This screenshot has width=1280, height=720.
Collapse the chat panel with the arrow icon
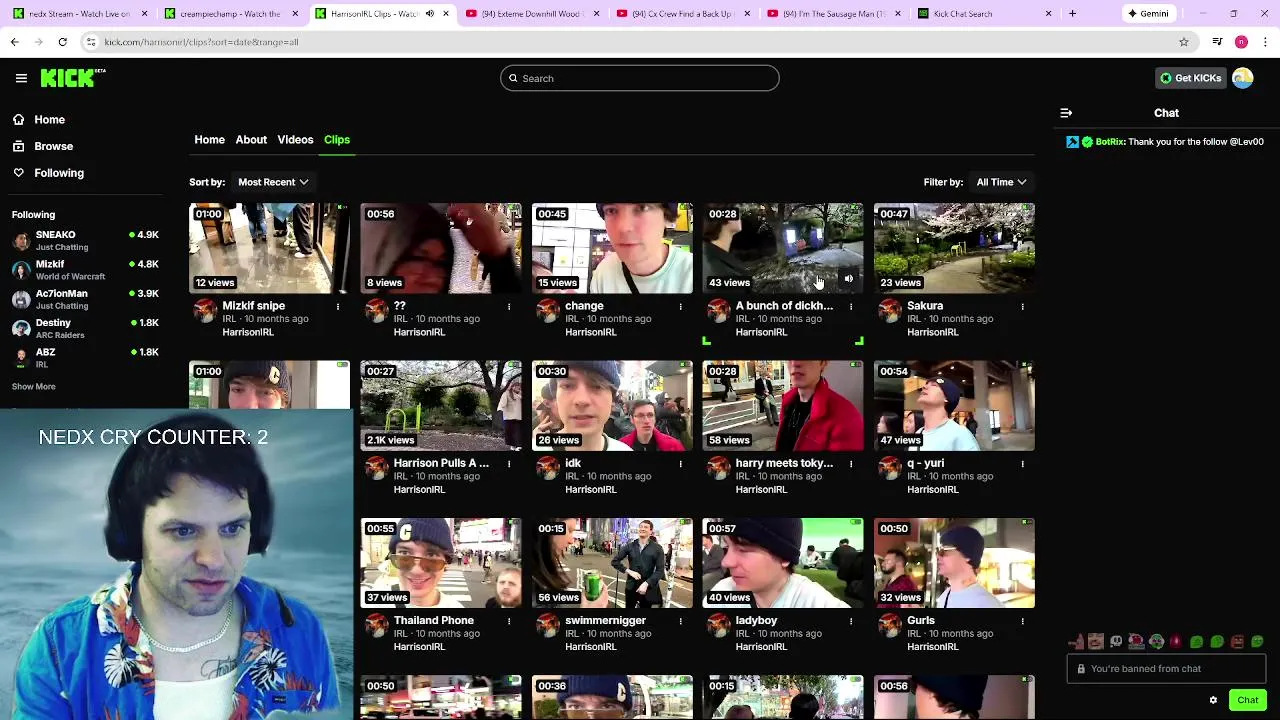[1066, 113]
